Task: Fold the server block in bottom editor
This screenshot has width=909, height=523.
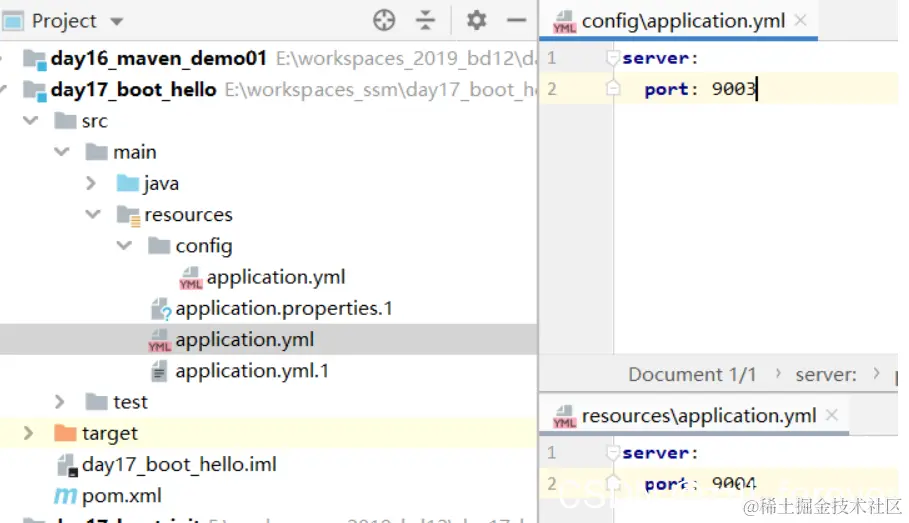Action: pyautogui.click(x=612, y=452)
